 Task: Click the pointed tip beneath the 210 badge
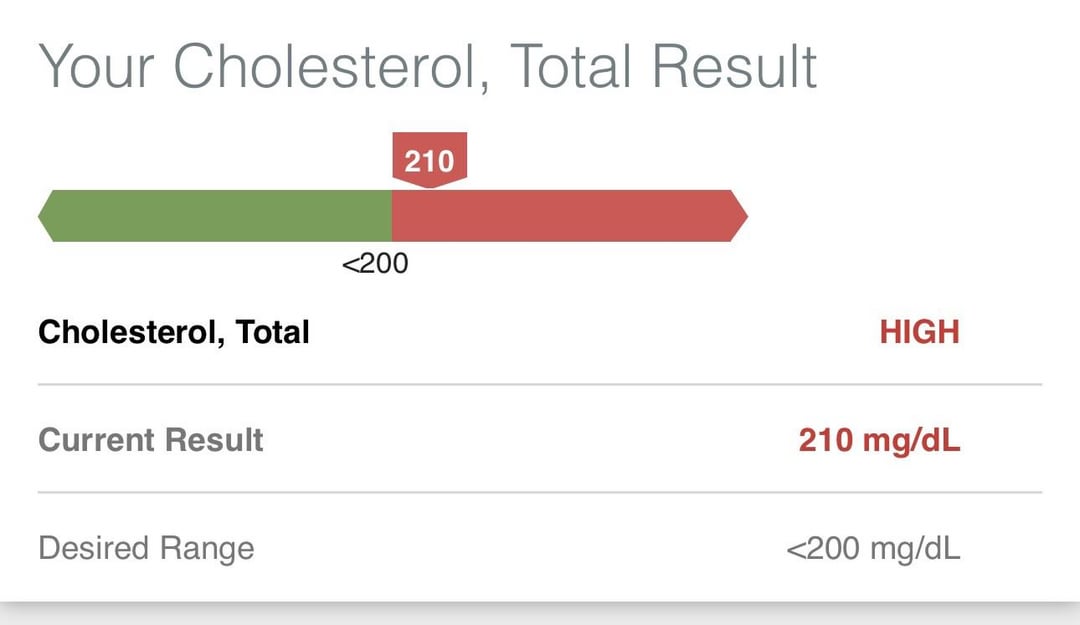click(x=429, y=185)
